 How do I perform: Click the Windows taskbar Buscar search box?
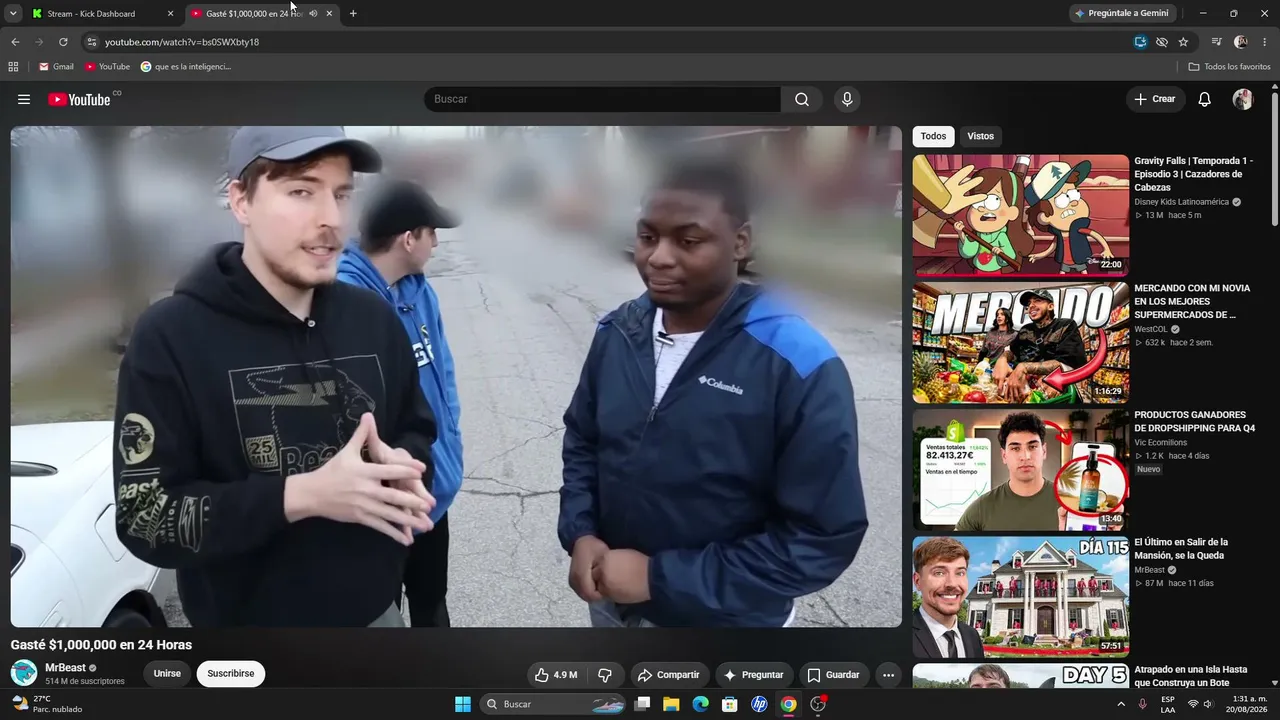pos(553,704)
